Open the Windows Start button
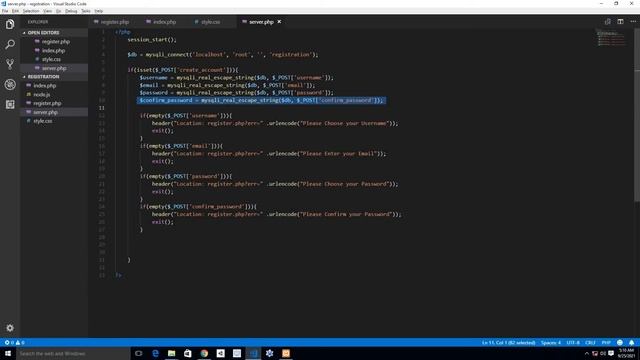Image resolution: width=640 pixels, height=360 pixels. coord(8,353)
